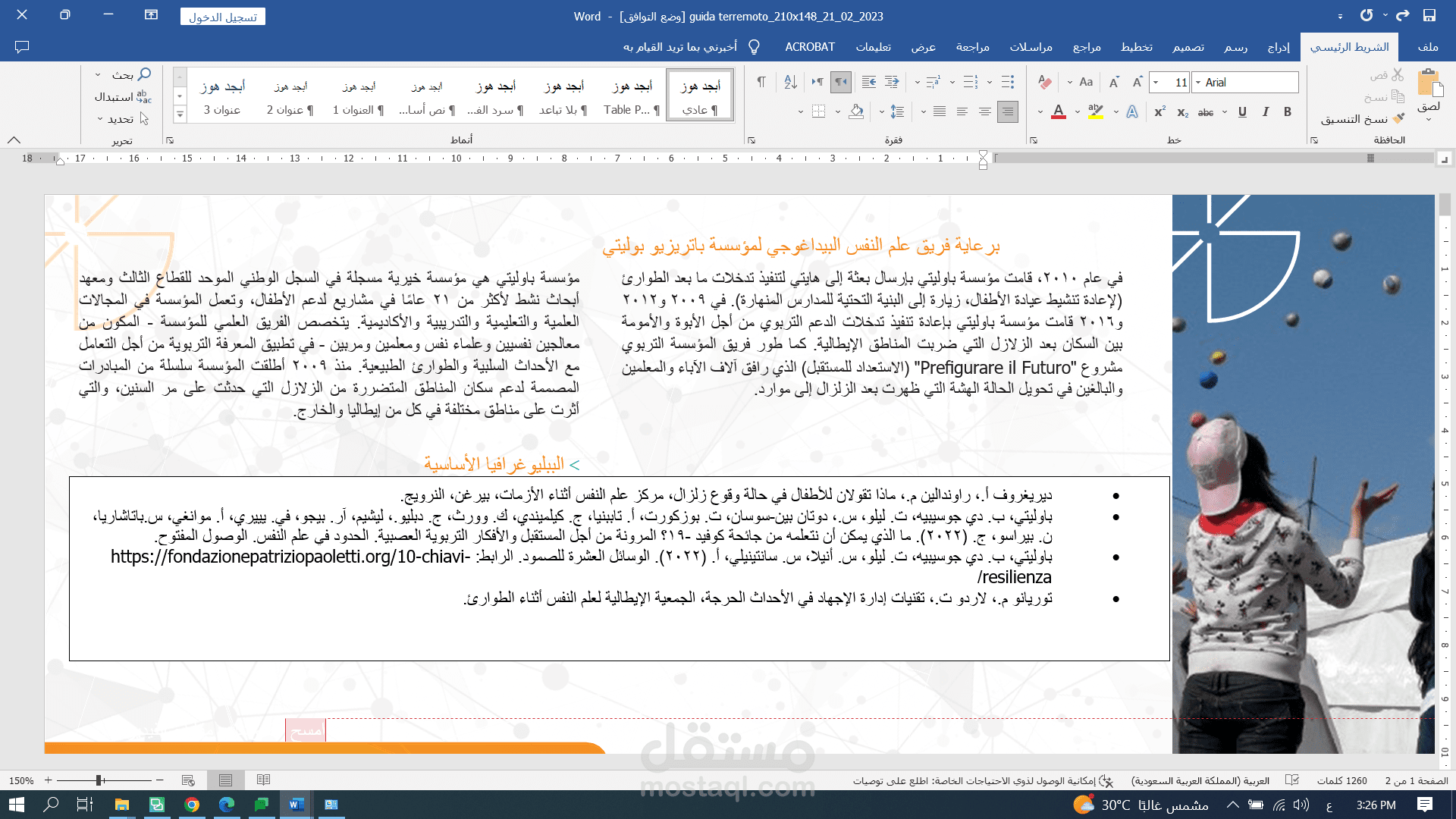Toggle Italic formatting
1456x819 pixels.
click(x=1265, y=111)
